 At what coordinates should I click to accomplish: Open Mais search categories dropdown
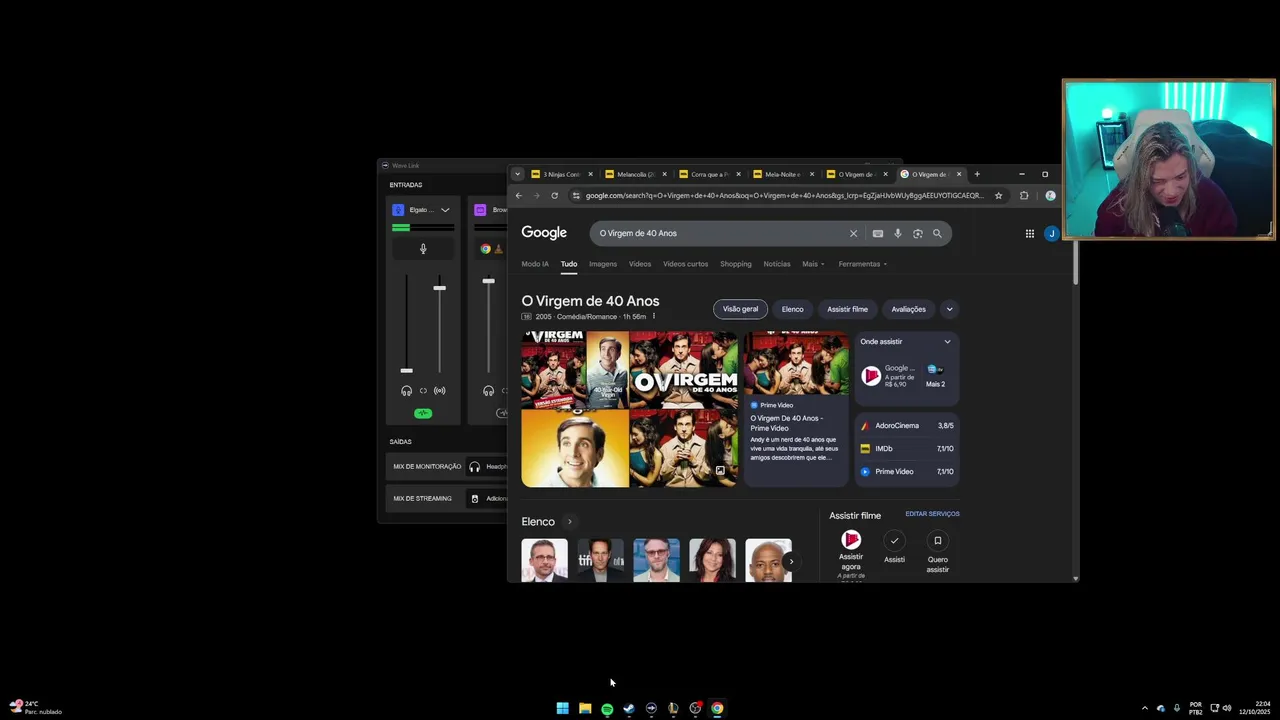click(x=813, y=264)
